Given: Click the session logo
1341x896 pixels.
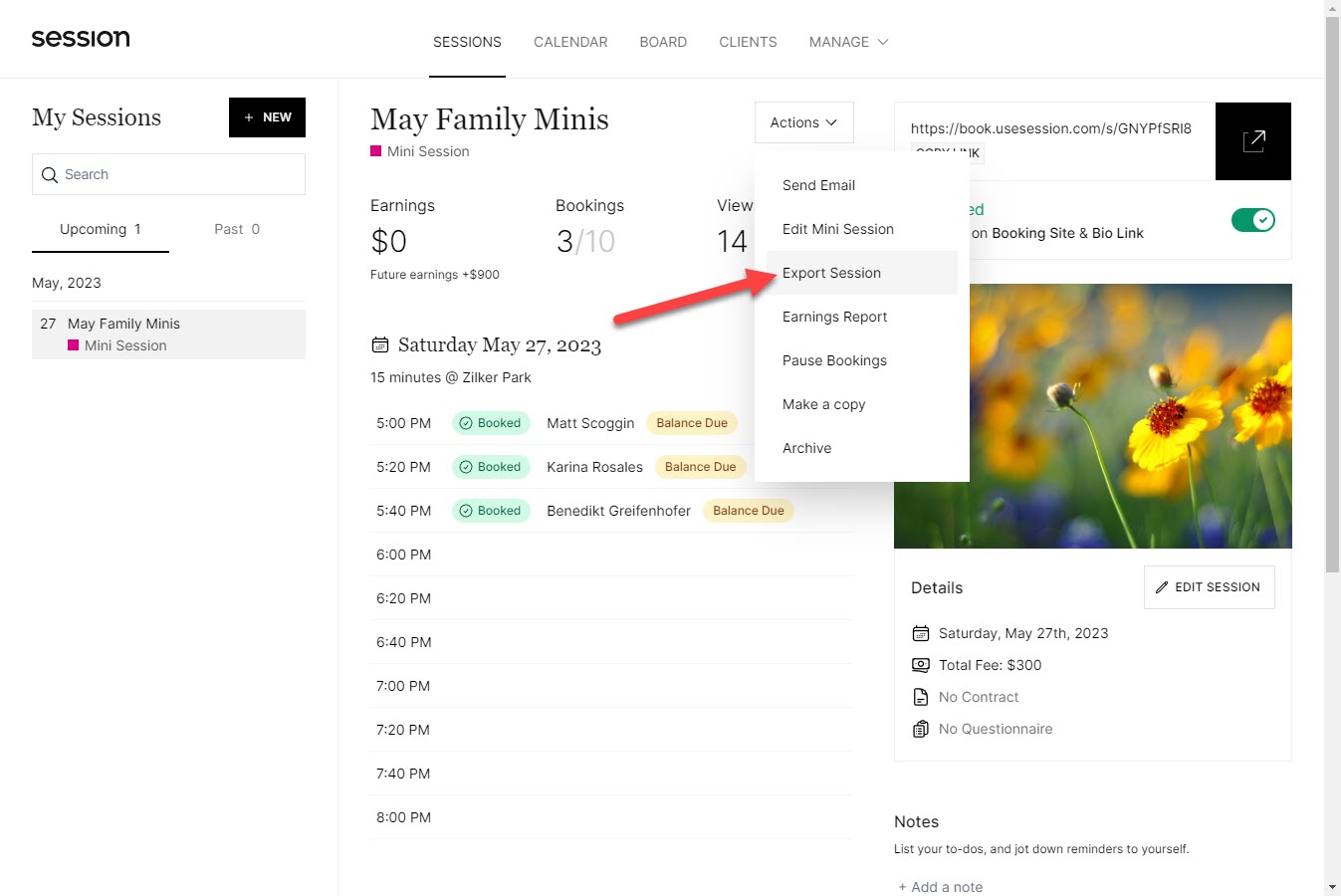Looking at the screenshot, I should [x=81, y=39].
